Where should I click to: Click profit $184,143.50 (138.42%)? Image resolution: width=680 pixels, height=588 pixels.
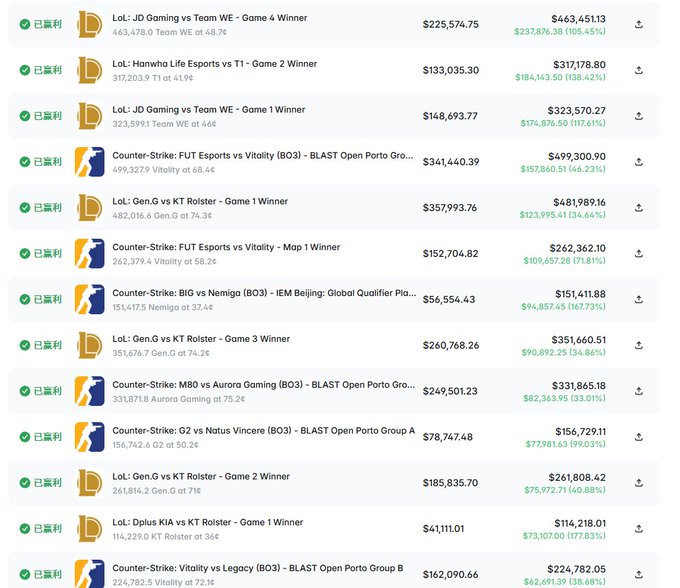(560, 78)
